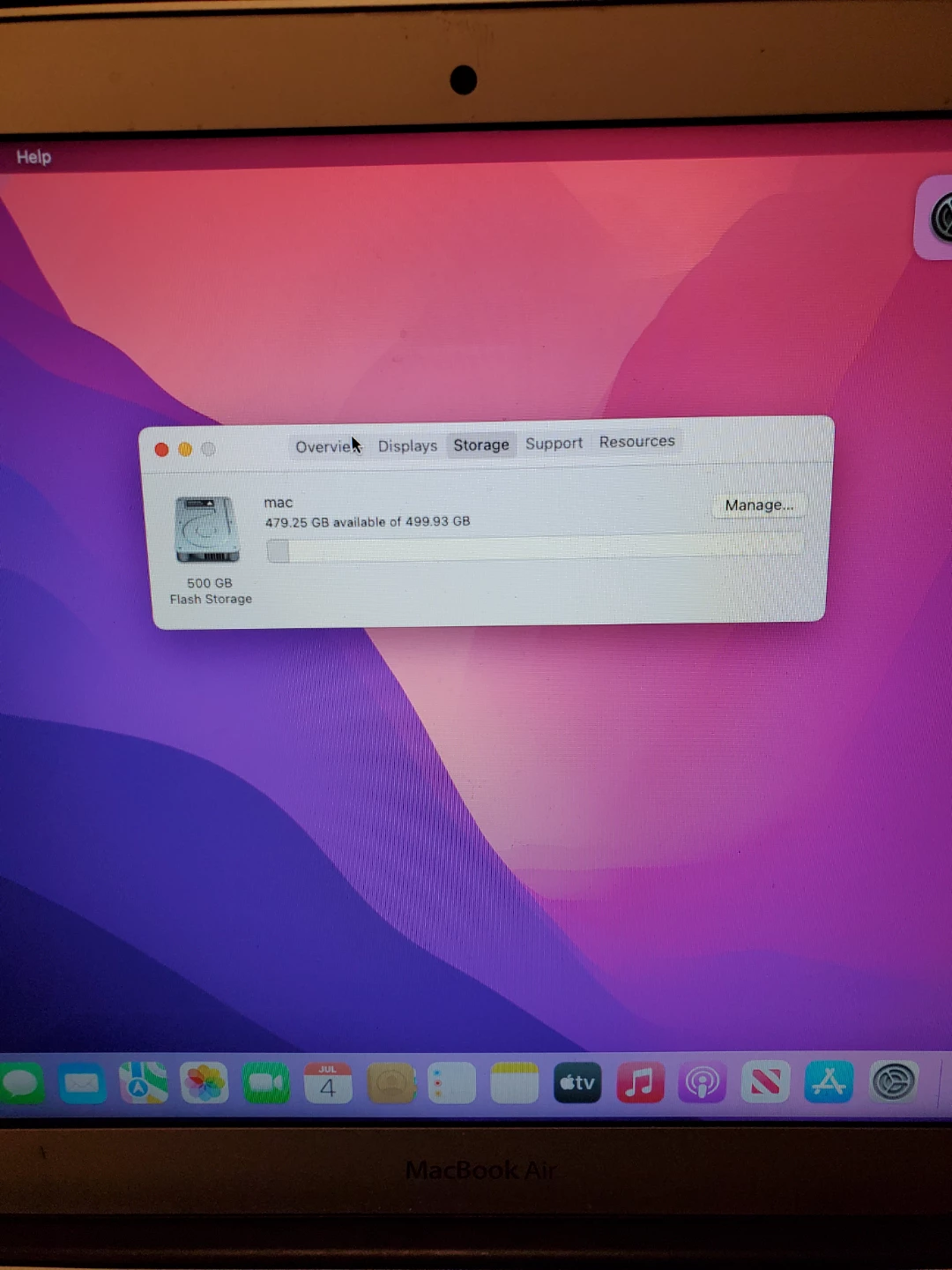
Task: Open Photos from the Dock
Action: point(205,1083)
